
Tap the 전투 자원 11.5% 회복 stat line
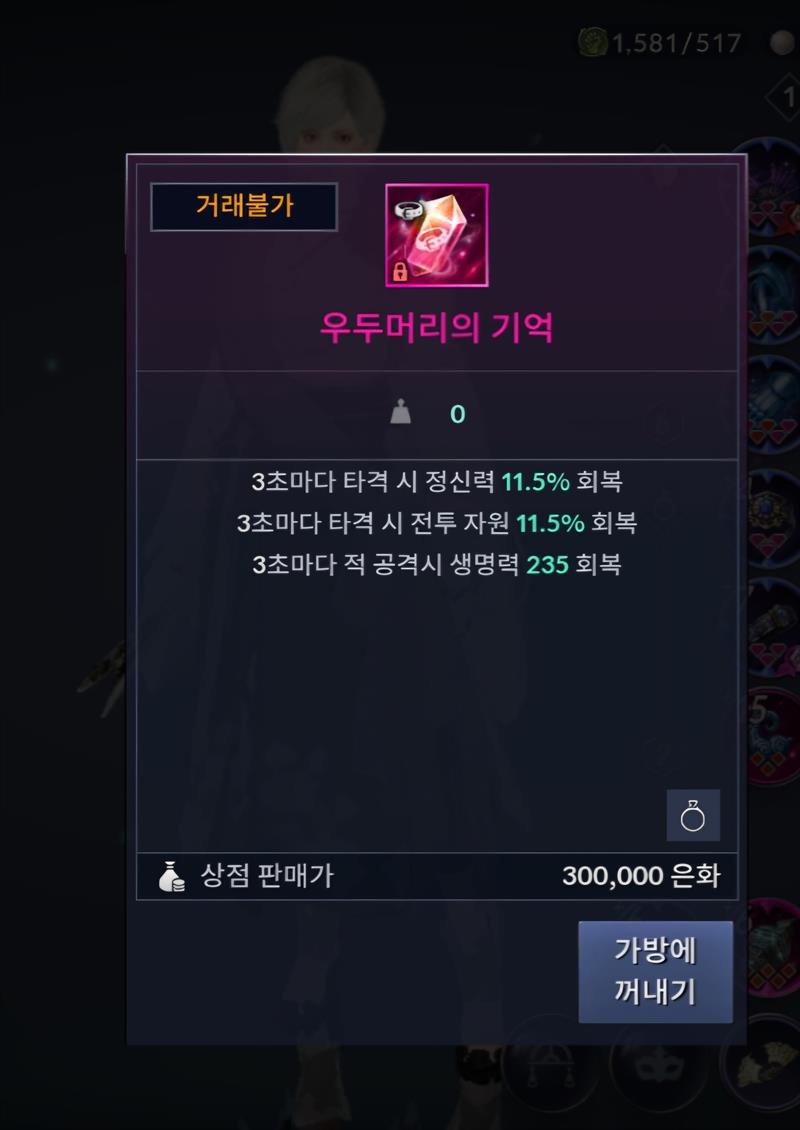437,522
